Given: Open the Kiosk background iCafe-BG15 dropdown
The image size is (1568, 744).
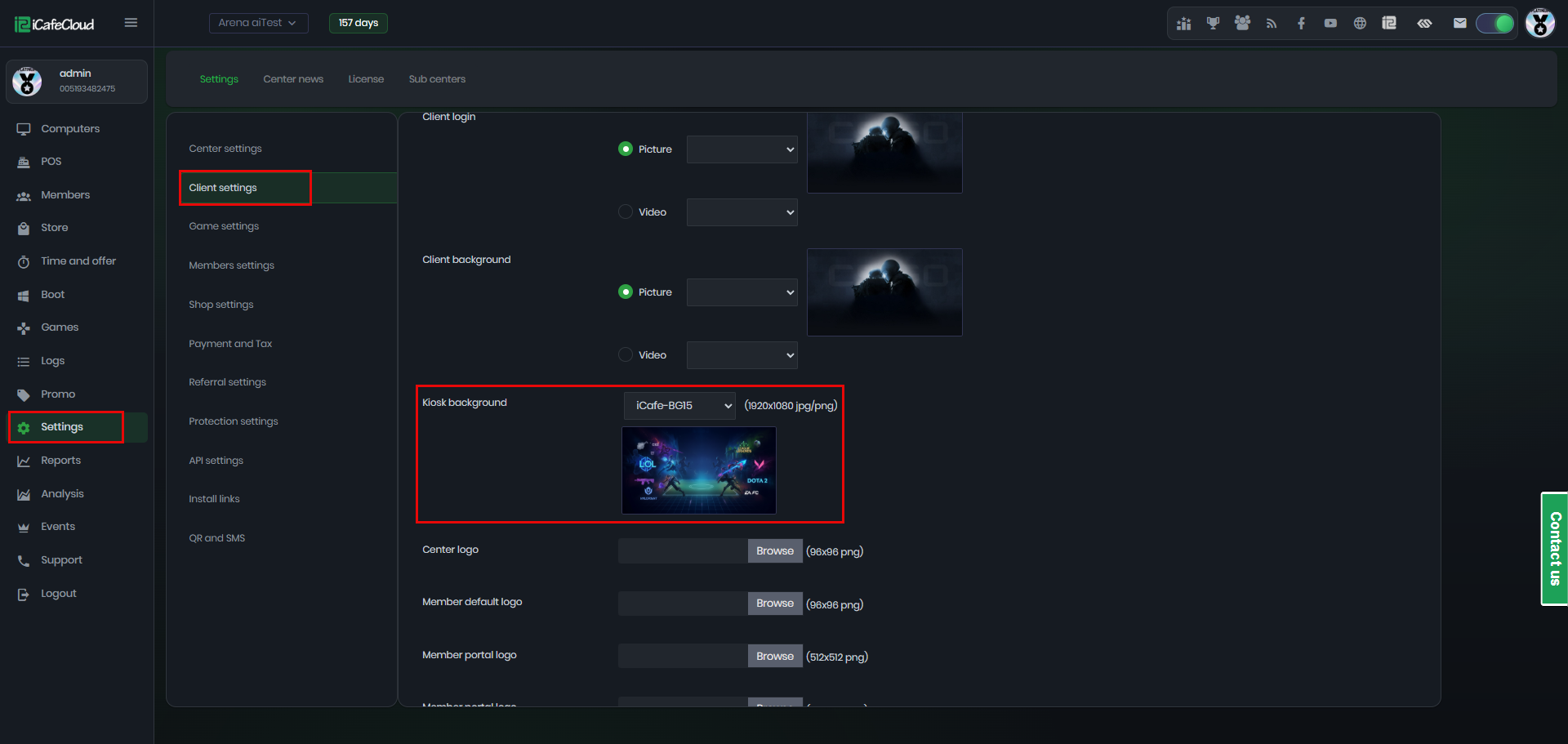Looking at the screenshot, I should click(x=679, y=406).
